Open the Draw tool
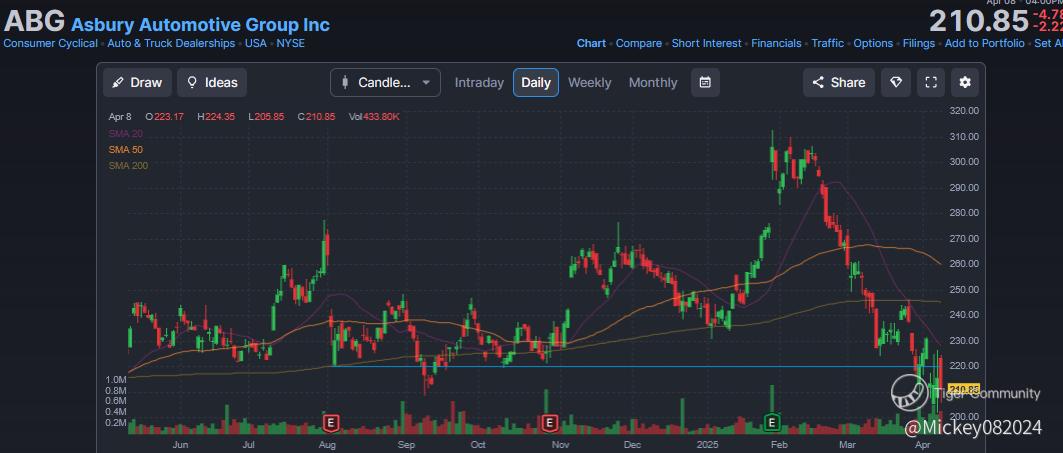Image resolution: width=1063 pixels, height=453 pixels. tap(137, 82)
